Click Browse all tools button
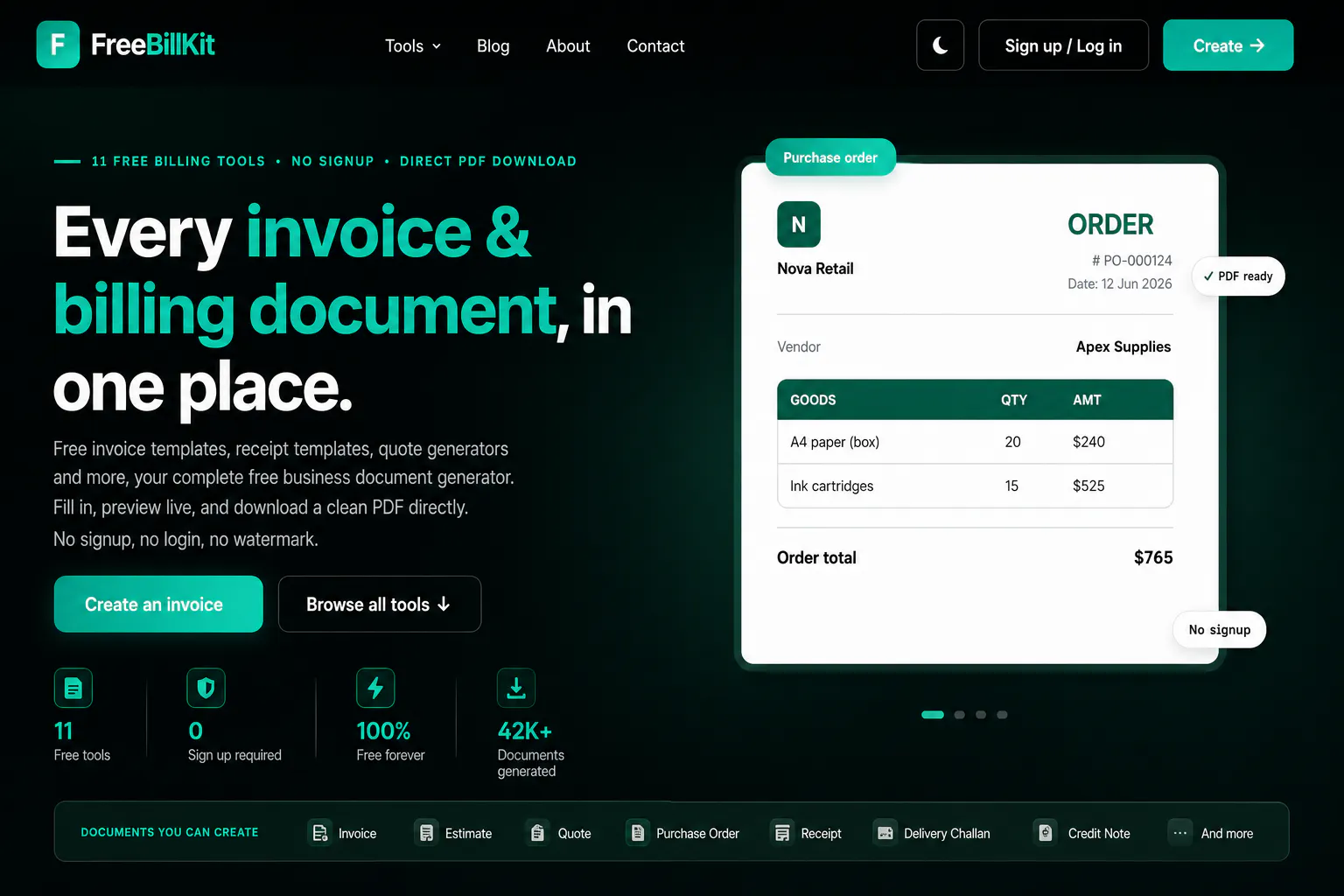The width and height of the screenshot is (1344, 896). (379, 604)
